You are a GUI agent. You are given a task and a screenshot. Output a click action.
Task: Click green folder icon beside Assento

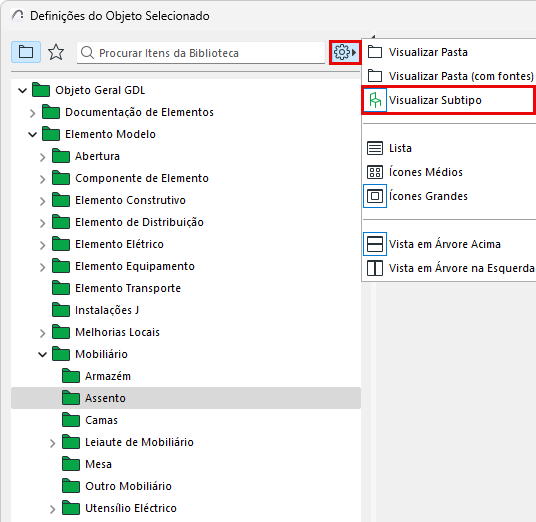click(x=71, y=398)
